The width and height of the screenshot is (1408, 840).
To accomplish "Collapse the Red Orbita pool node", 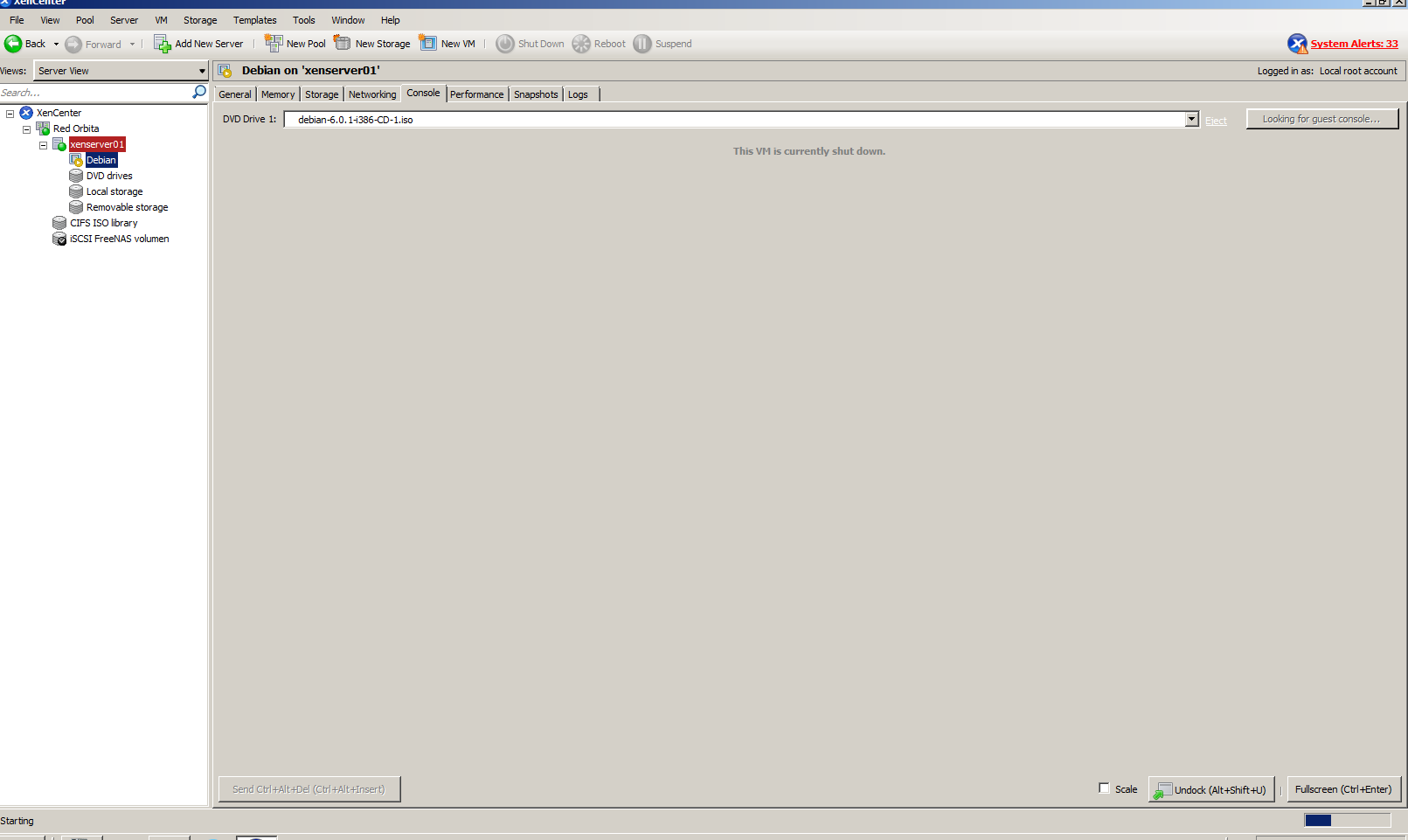I will tap(26, 129).
